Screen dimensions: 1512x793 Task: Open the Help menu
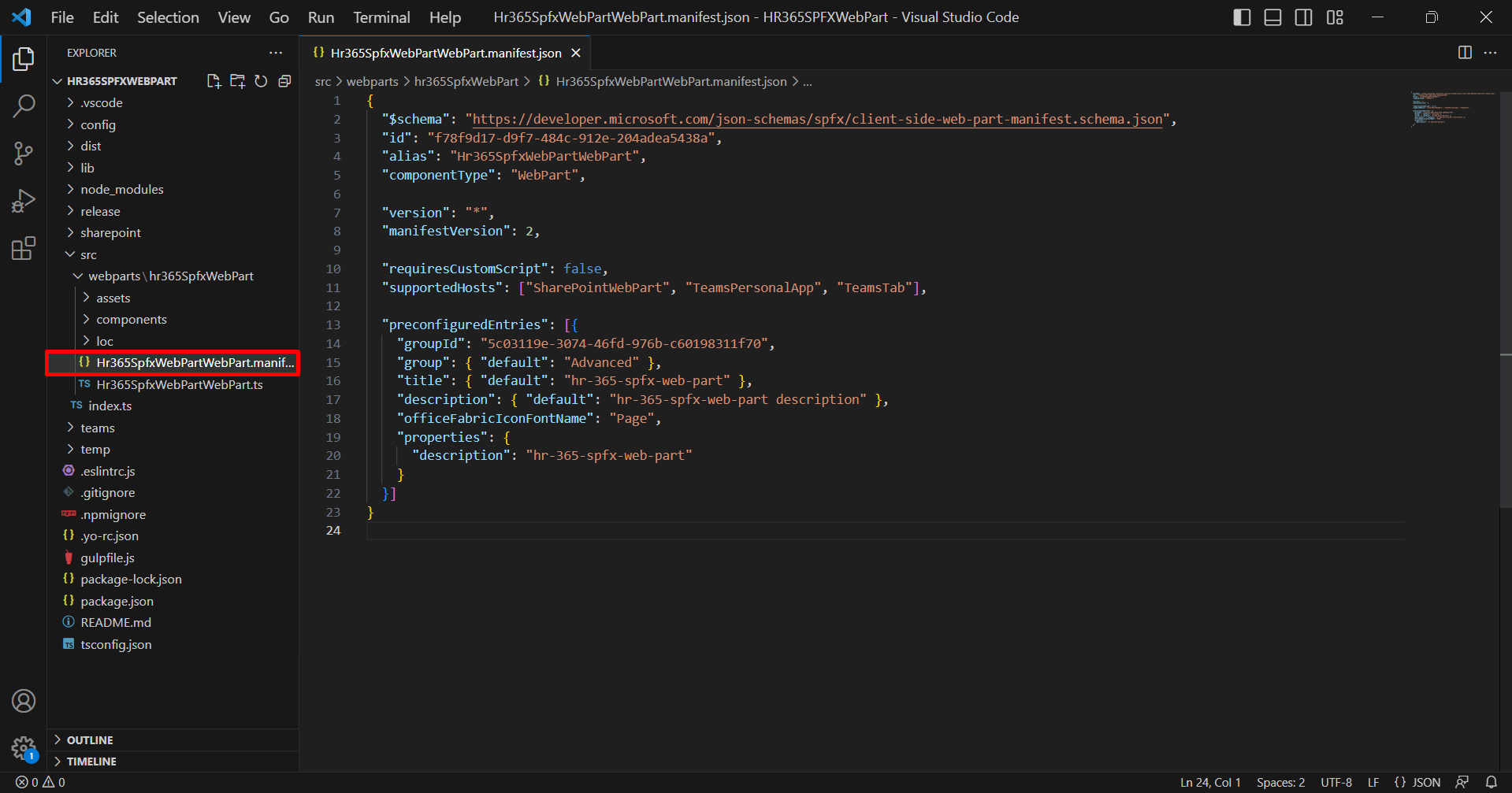tap(445, 17)
